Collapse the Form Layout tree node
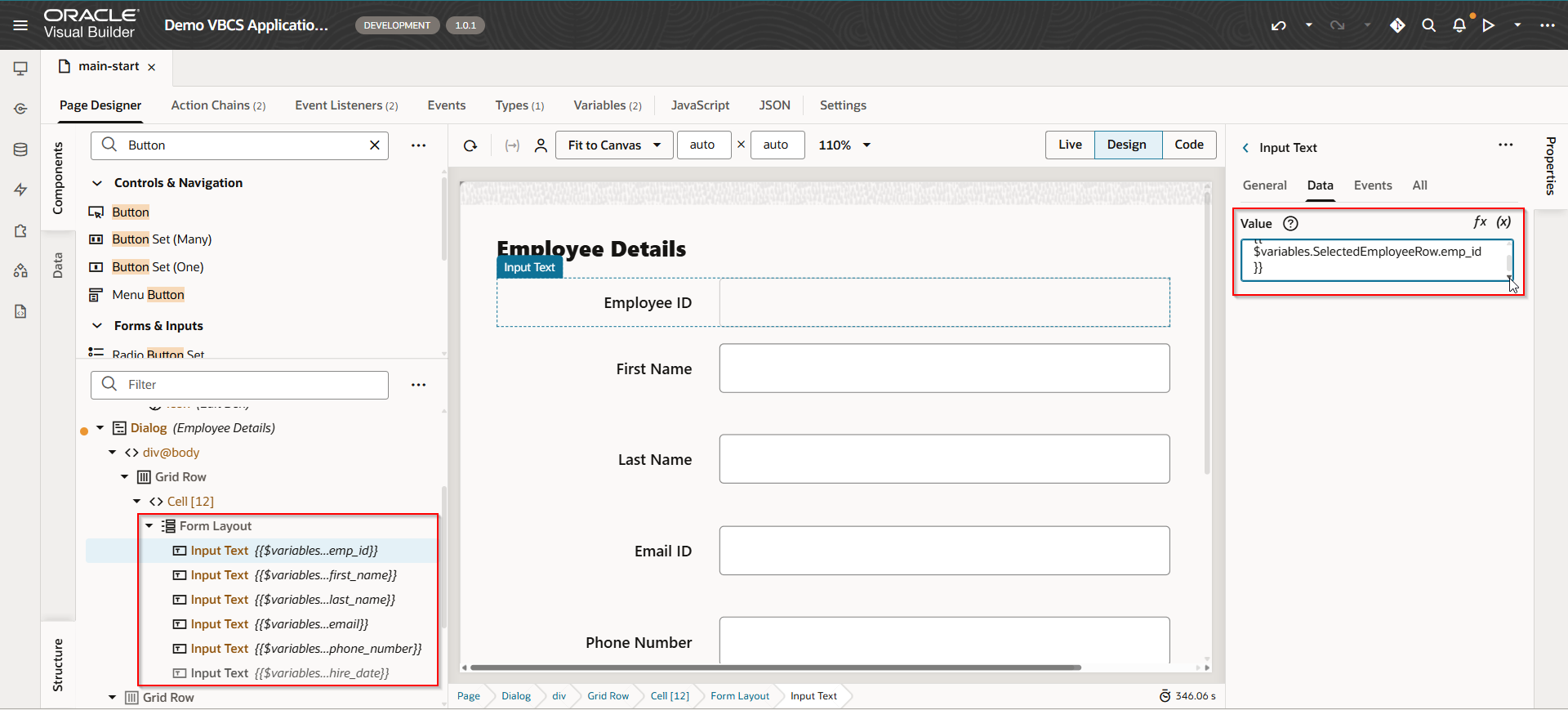 point(149,526)
